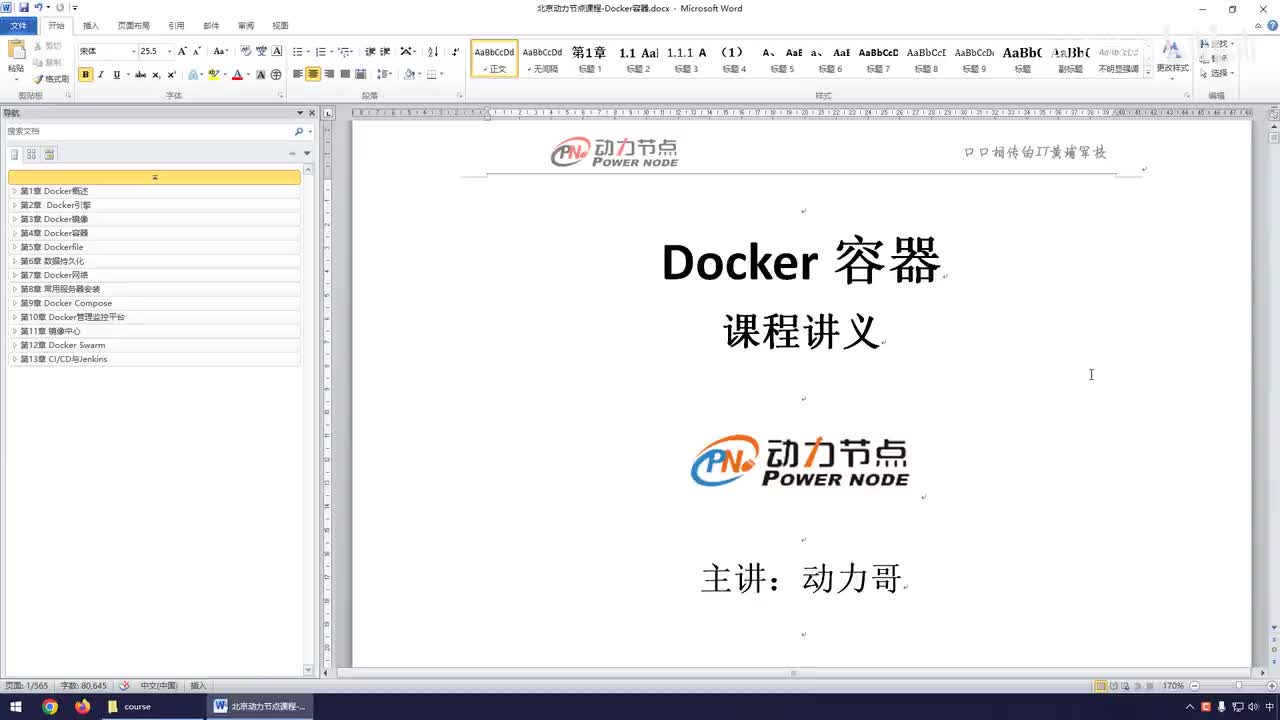Click the Grow Font icon
The width and height of the screenshot is (1280, 720).
tap(182, 51)
